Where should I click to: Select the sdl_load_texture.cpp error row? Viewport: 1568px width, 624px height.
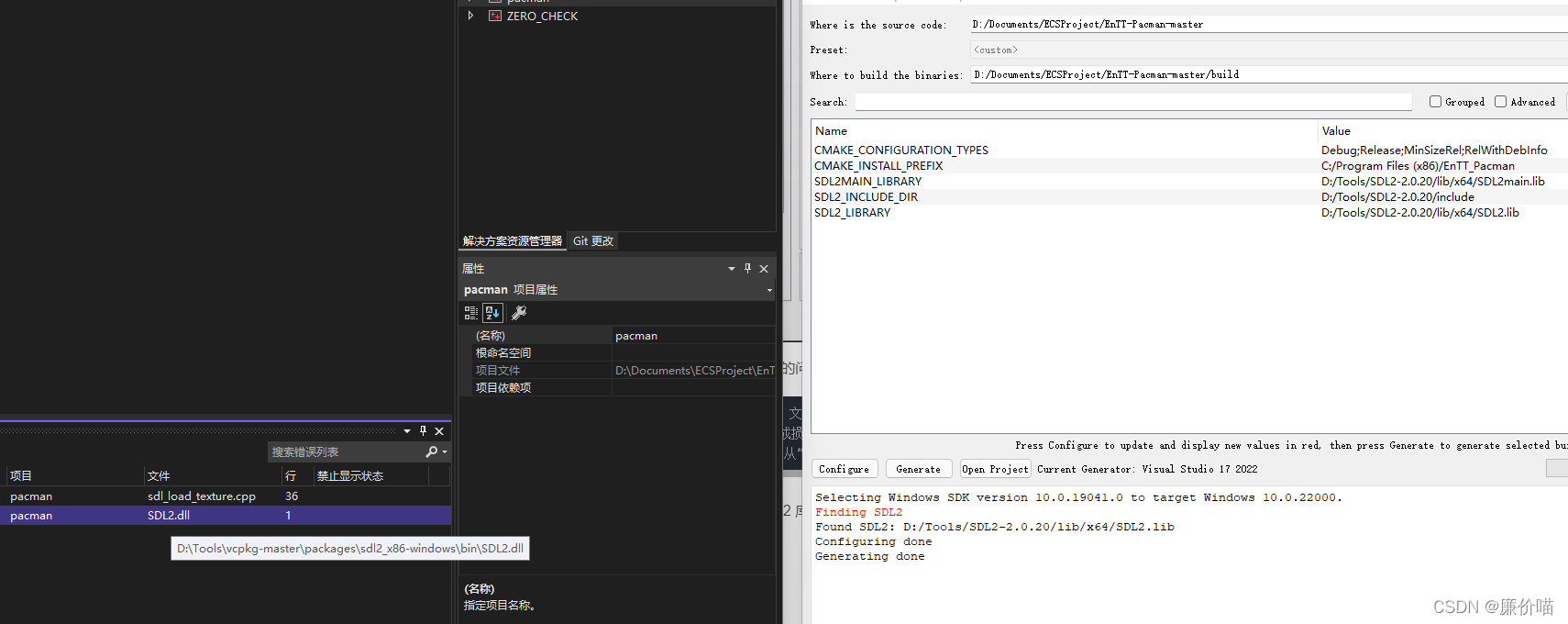[226, 496]
